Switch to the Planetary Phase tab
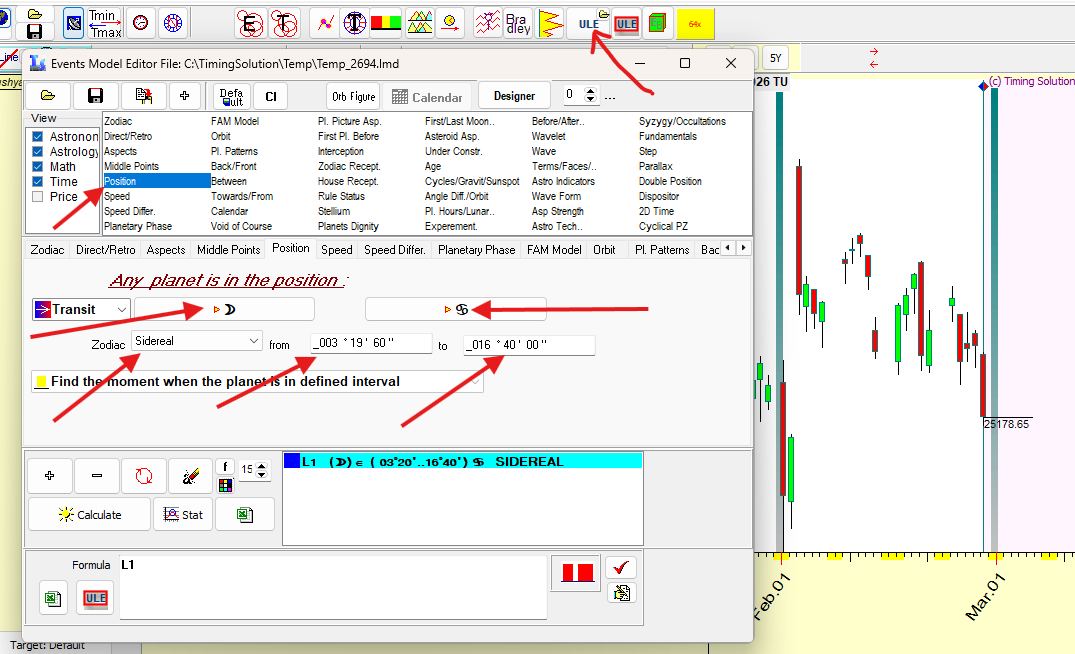This screenshot has height=654, width=1075. (477, 250)
